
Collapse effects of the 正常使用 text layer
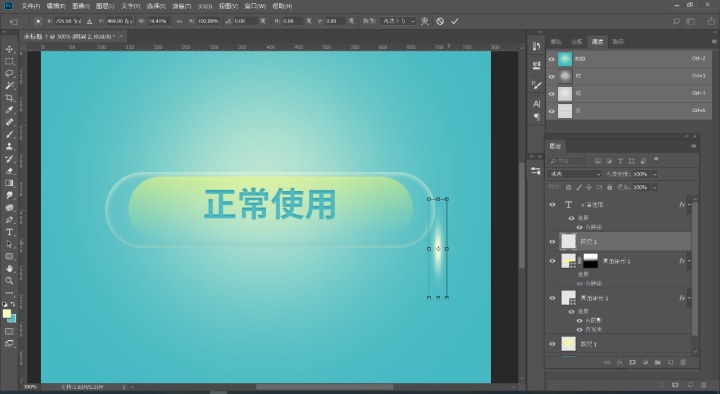point(690,205)
